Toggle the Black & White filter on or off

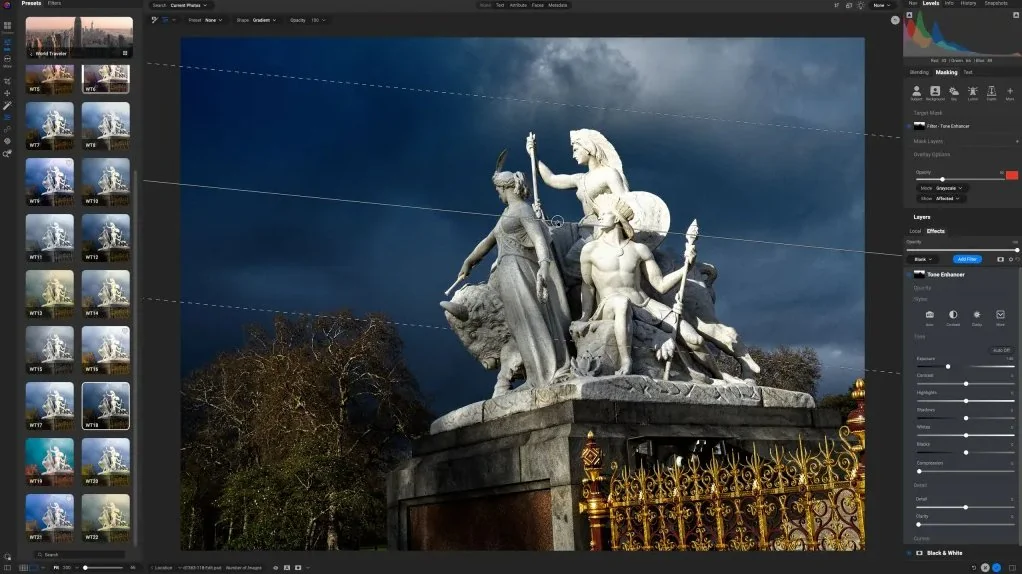click(x=909, y=553)
